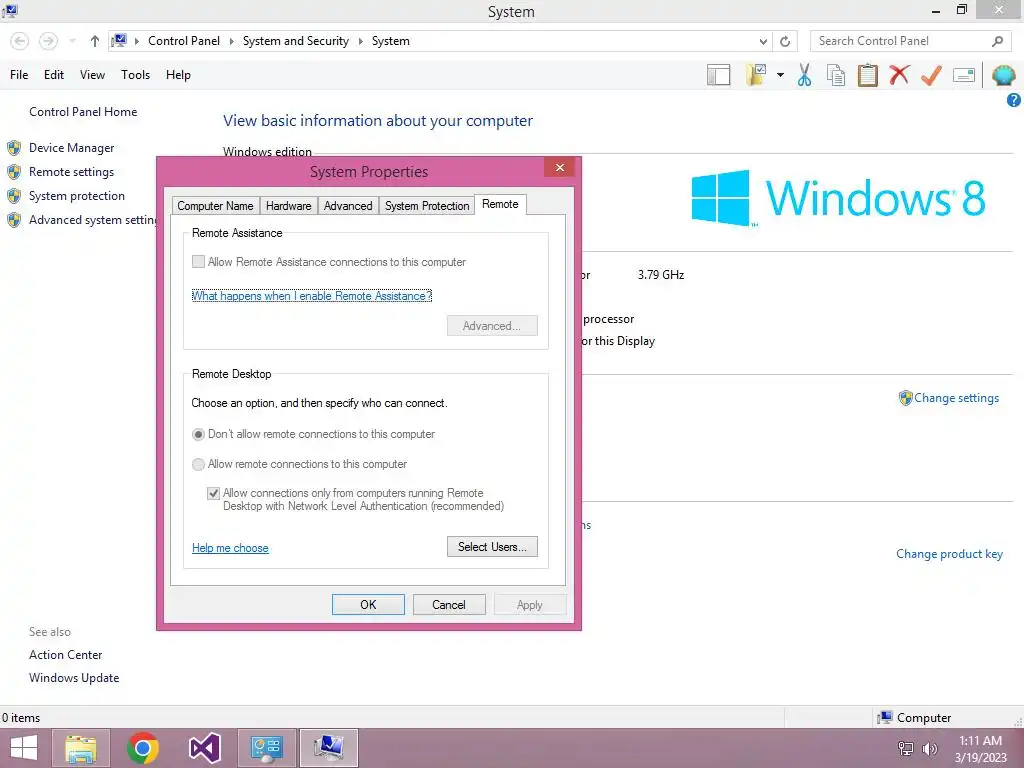The image size is (1024, 768).
Task: Open the Help me choose link
Action: coord(230,548)
